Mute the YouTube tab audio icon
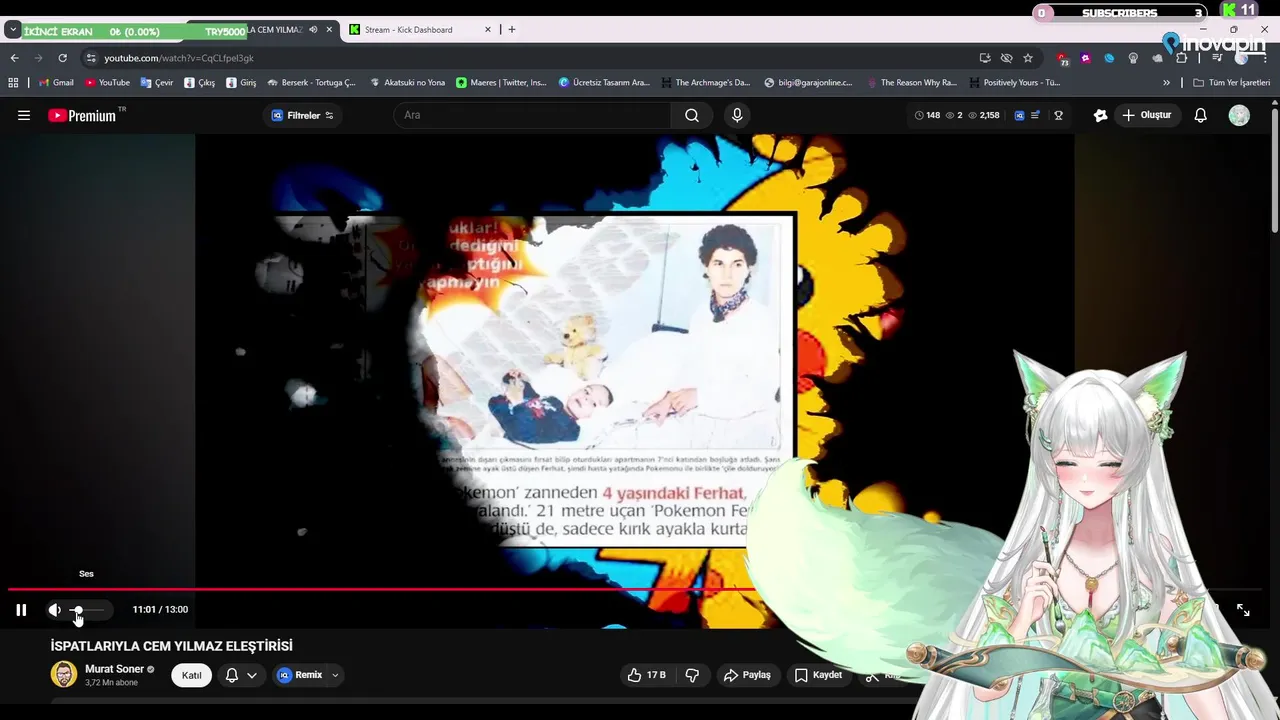This screenshot has width=1280, height=720. pyautogui.click(x=313, y=30)
